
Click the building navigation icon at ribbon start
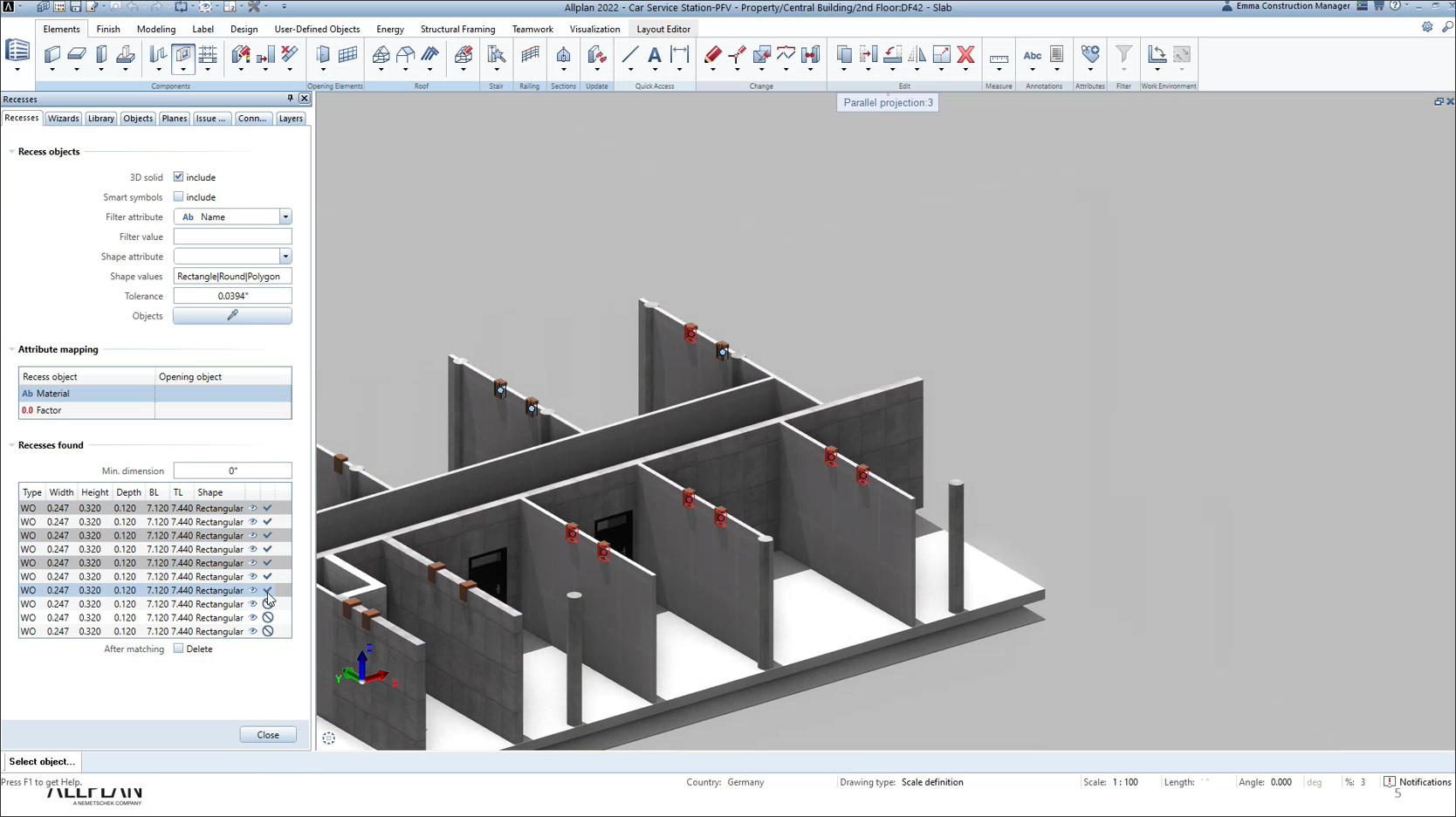17,51
